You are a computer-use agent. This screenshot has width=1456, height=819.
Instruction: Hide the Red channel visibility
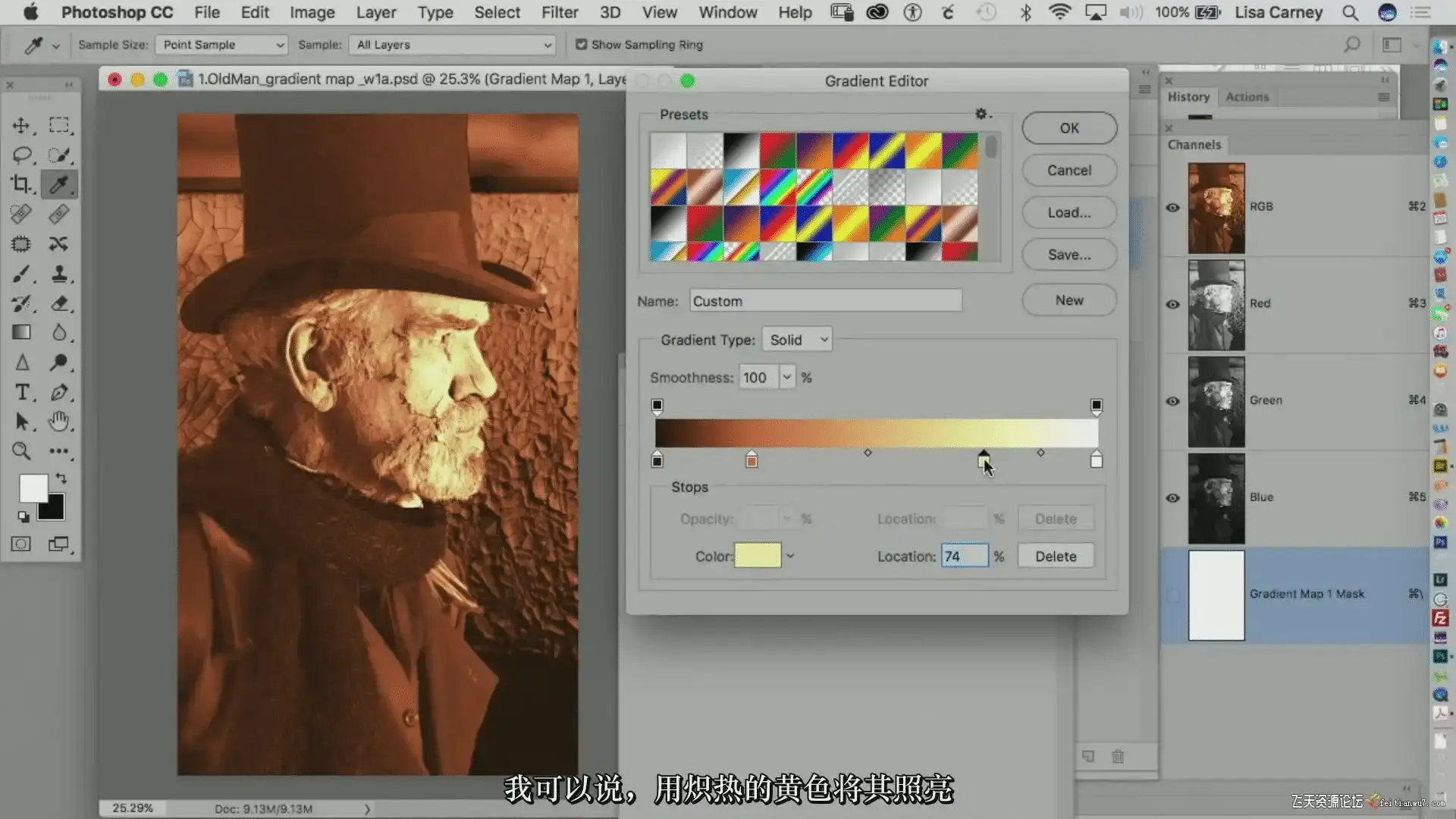1172,304
